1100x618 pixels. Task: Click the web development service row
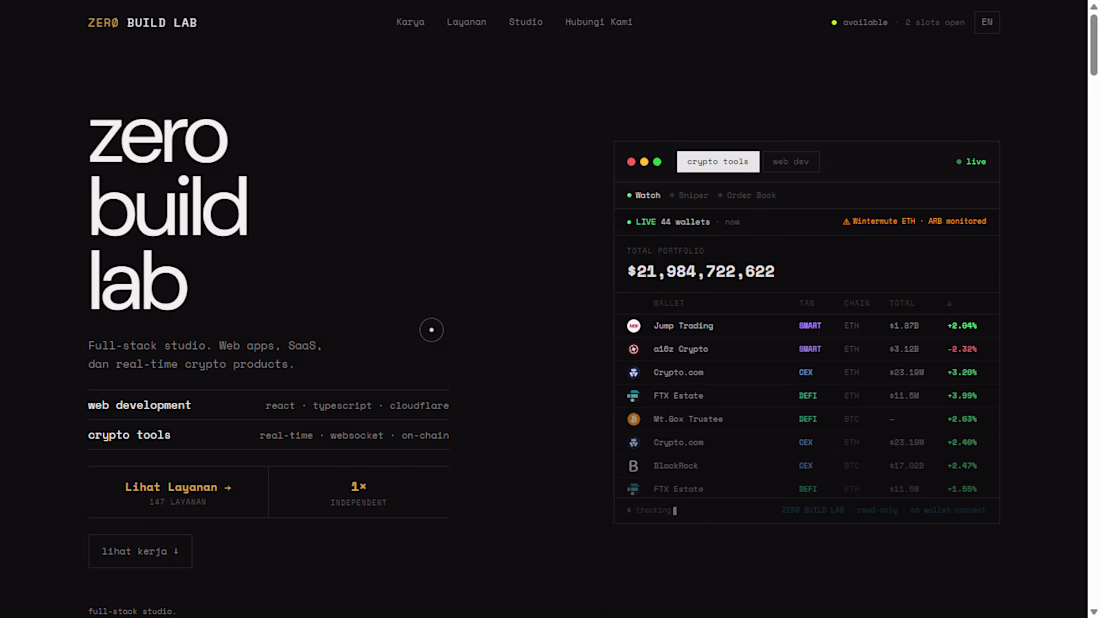tap(269, 405)
